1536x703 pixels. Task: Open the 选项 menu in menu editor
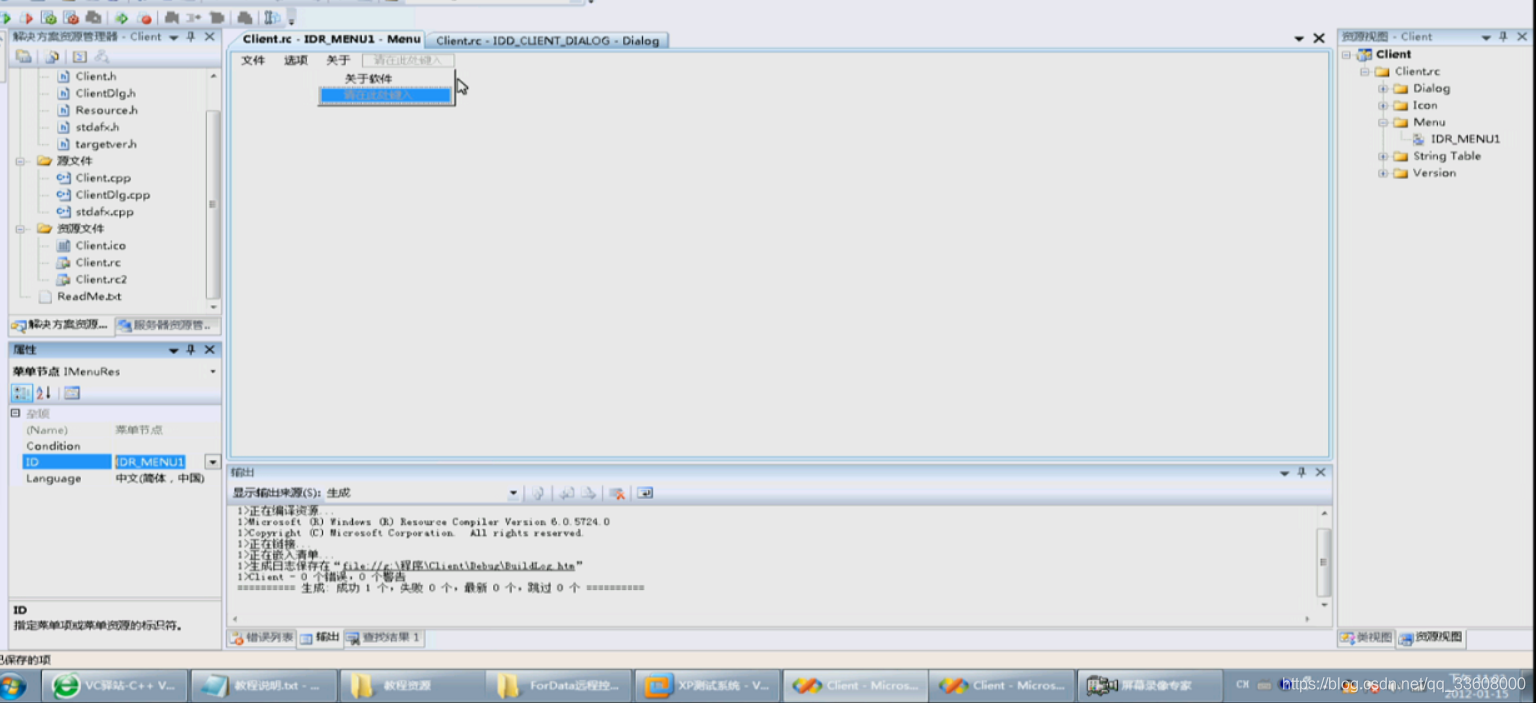296,61
